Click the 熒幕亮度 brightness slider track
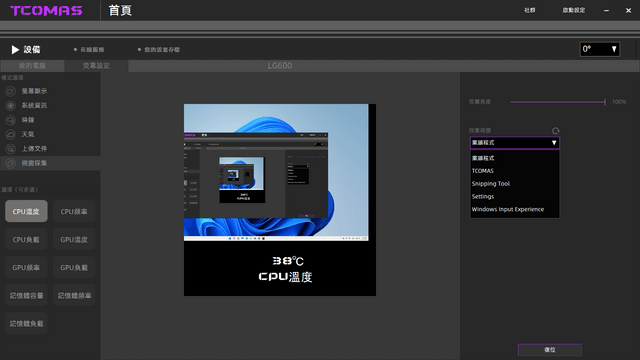This screenshot has width=640, height=360. click(x=558, y=102)
